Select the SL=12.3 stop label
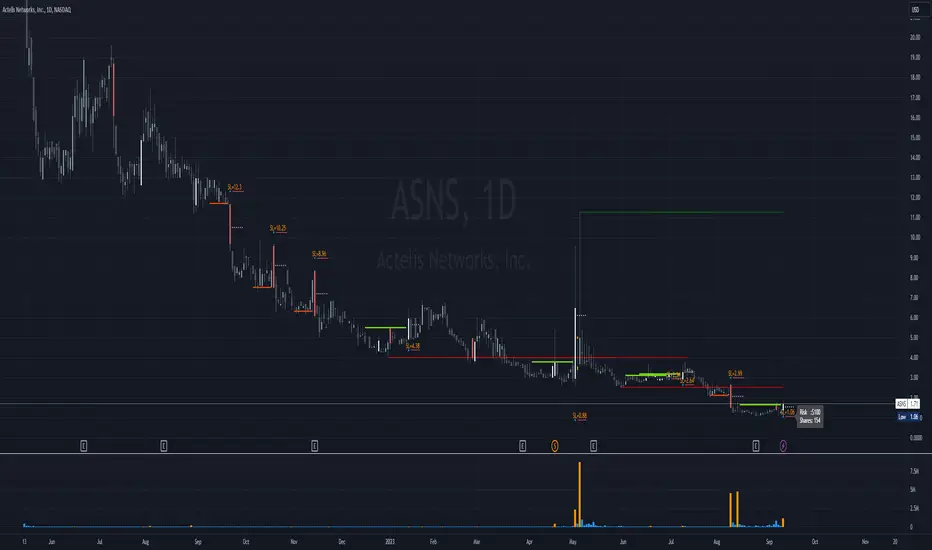Image resolution: width=932 pixels, height=550 pixels. 235,187
